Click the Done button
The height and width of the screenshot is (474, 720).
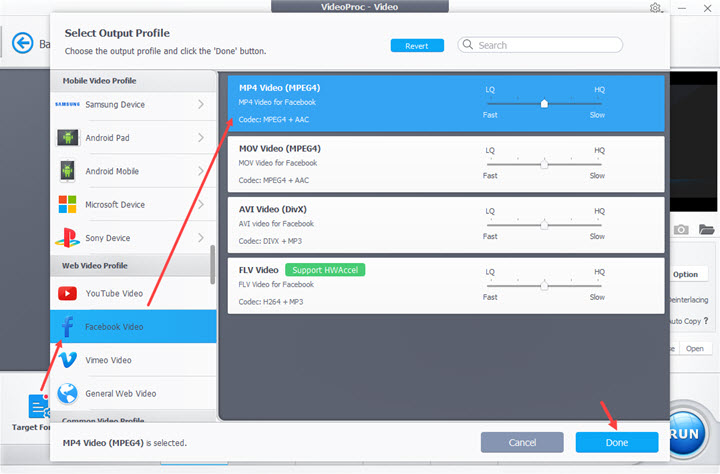[x=617, y=442]
